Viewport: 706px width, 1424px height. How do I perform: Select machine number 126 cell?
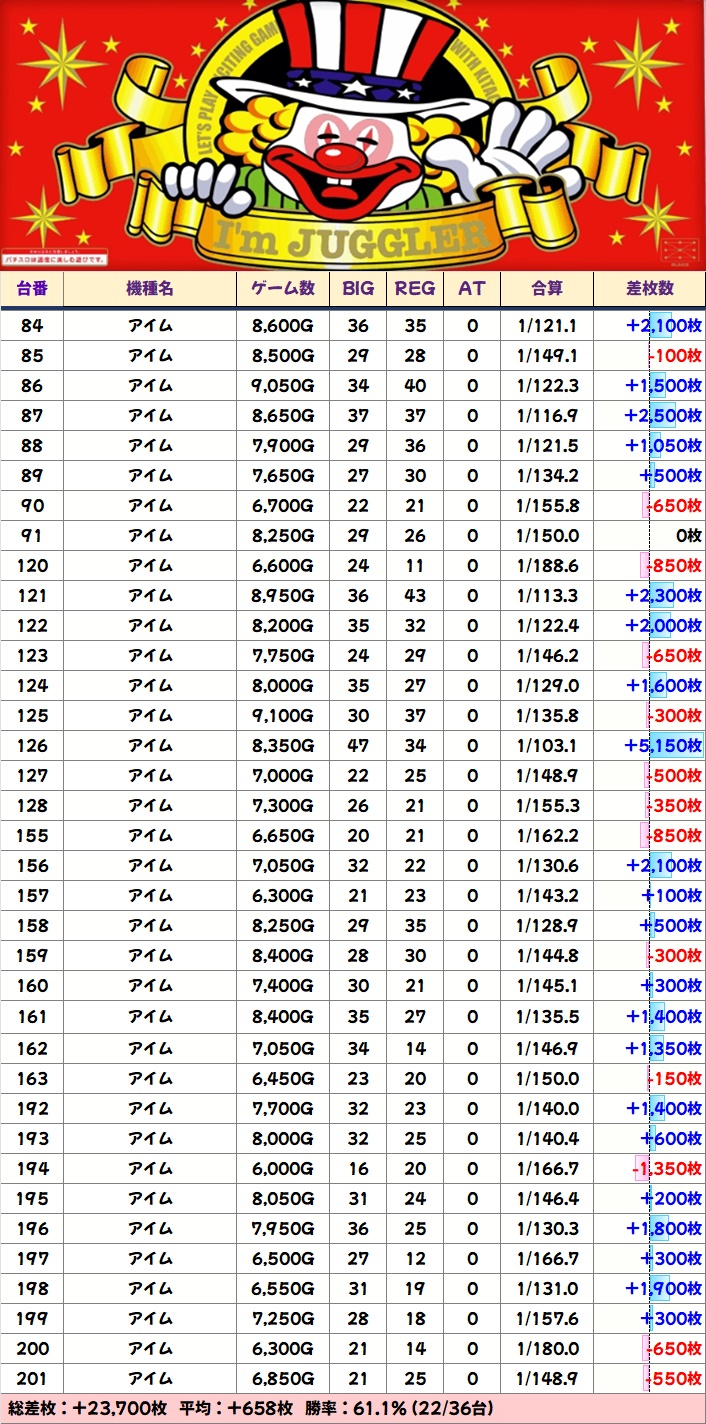(32, 746)
